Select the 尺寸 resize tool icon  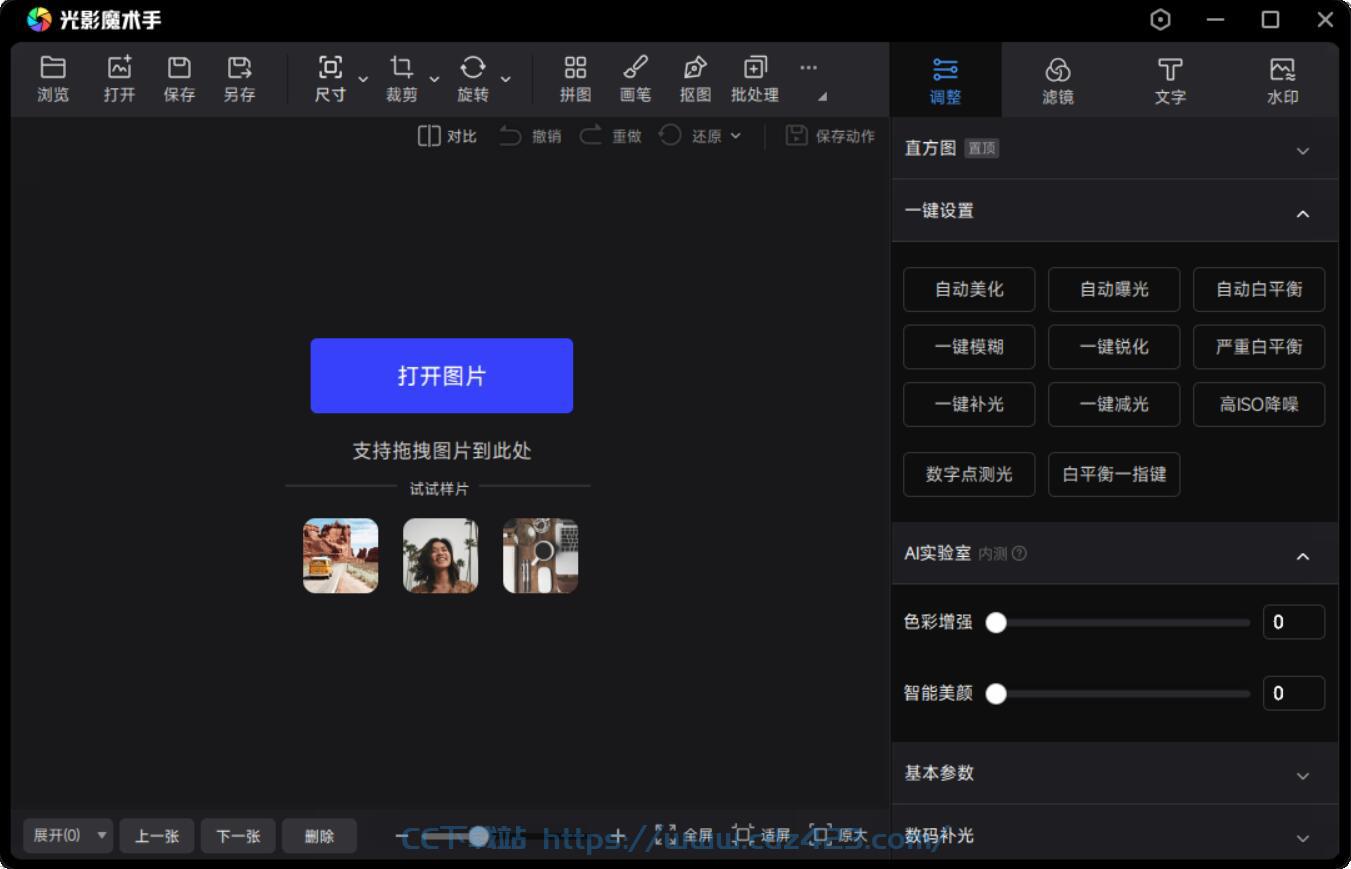coord(330,67)
